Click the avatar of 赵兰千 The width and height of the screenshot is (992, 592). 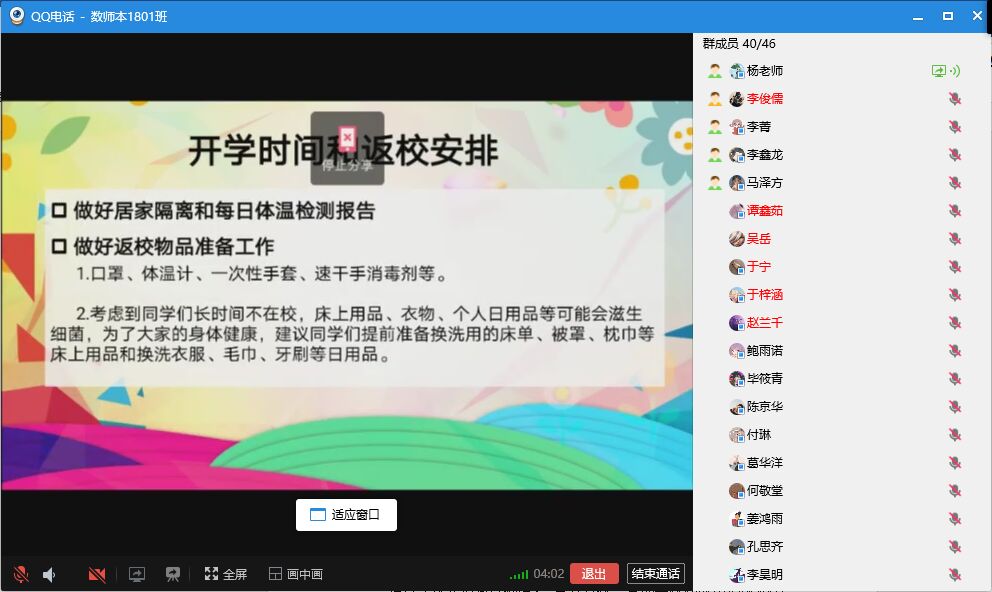point(737,323)
